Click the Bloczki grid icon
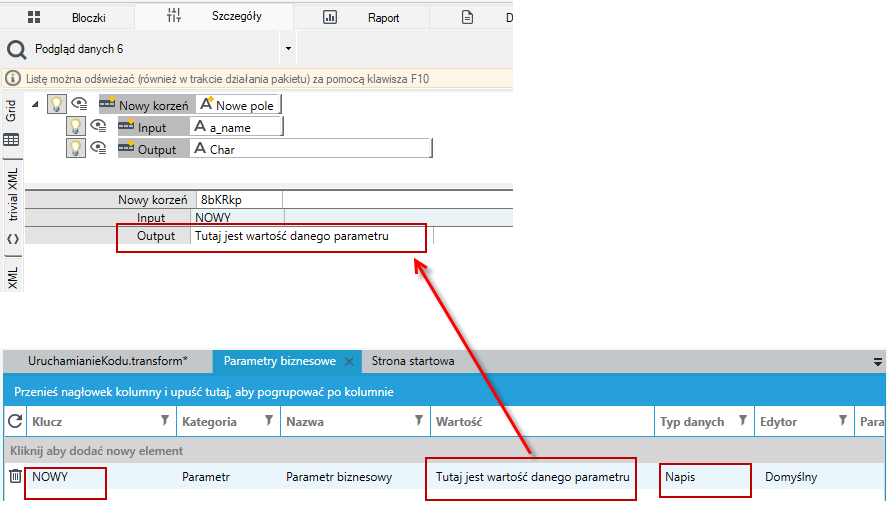 click(x=34, y=17)
